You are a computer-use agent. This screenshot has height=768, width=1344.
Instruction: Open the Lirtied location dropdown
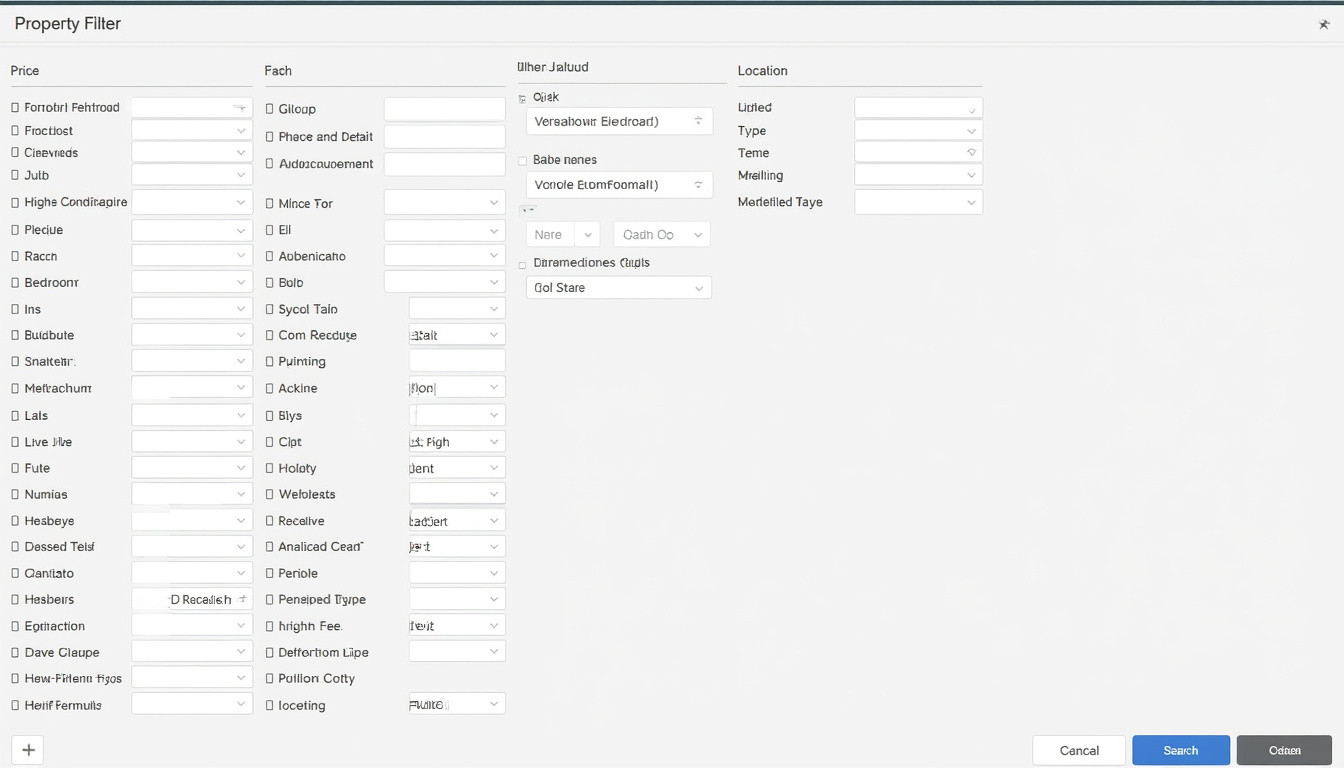(919, 108)
